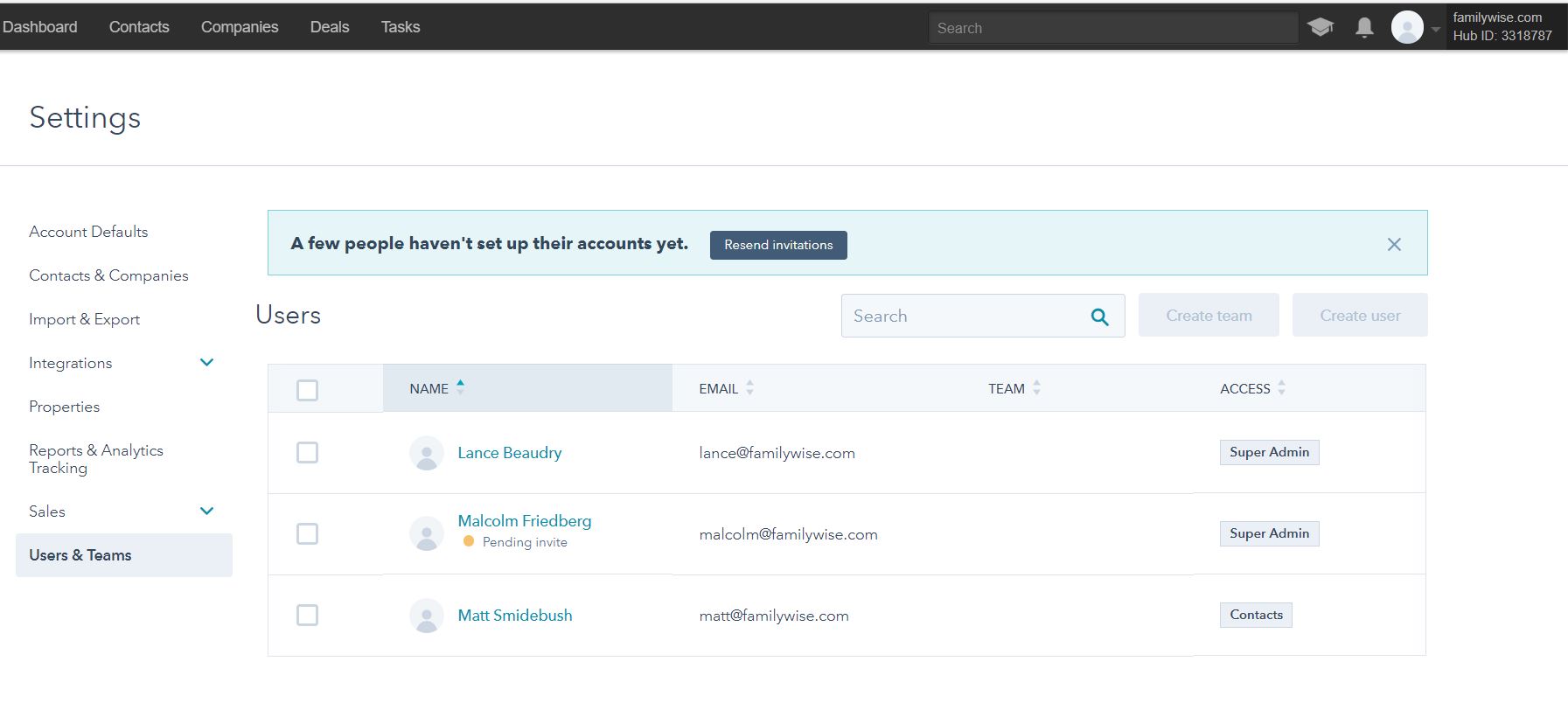Dismiss the invitation banner with X
The width and height of the screenshot is (1568, 717).
coord(1394,245)
